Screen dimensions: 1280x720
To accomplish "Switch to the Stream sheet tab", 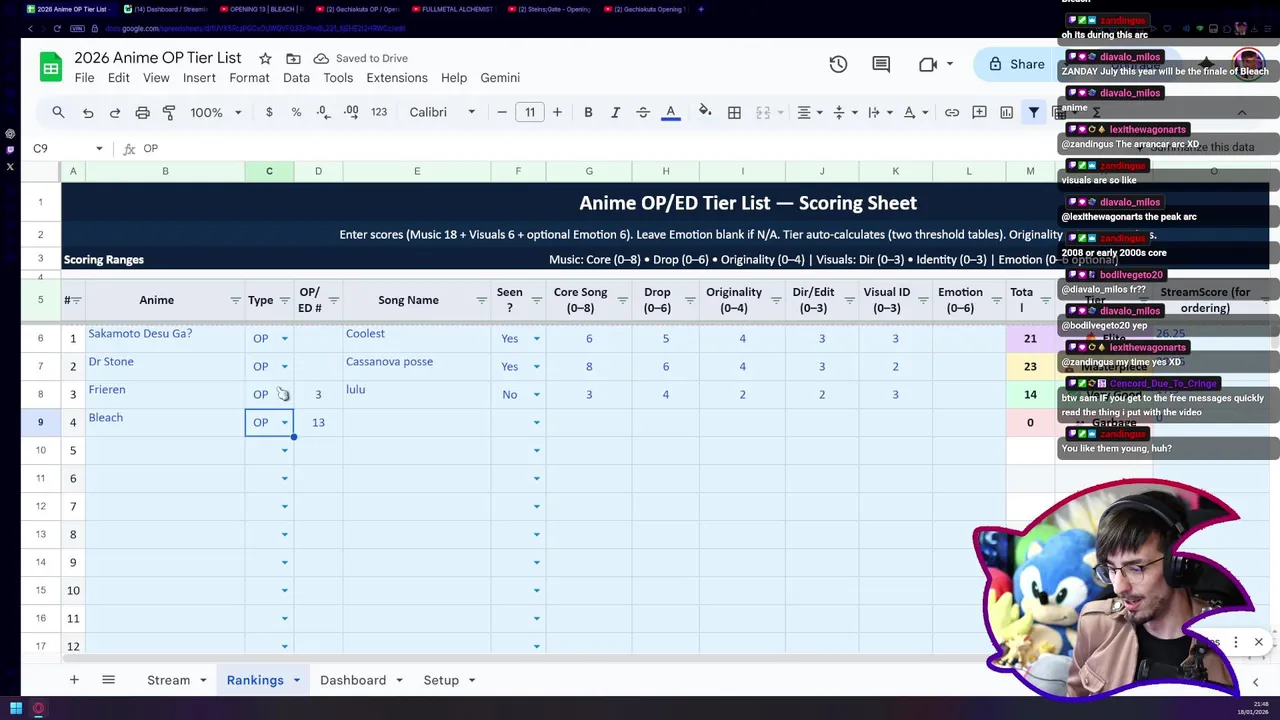I will point(168,680).
